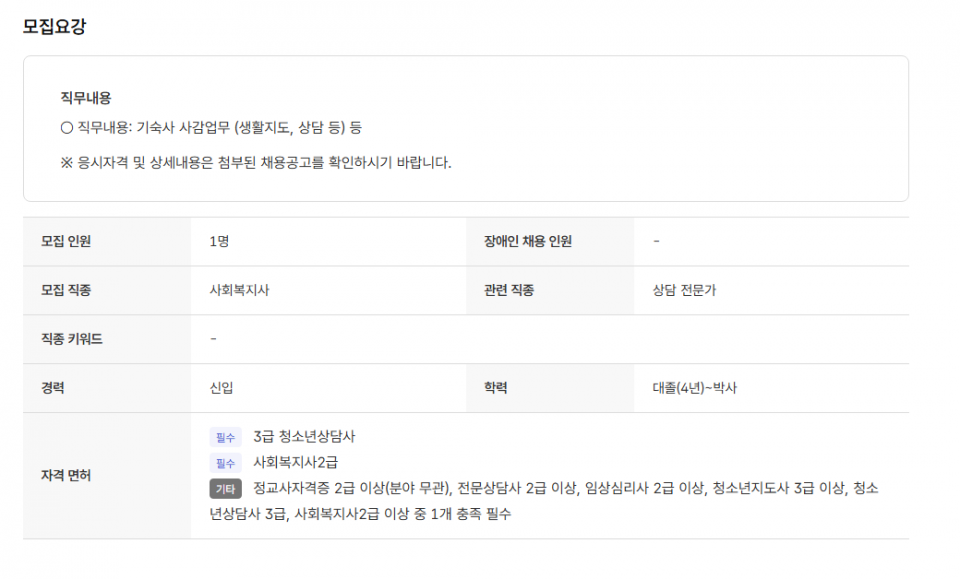
Task: Click the 사회복지사 job type value
Action: tap(239, 291)
